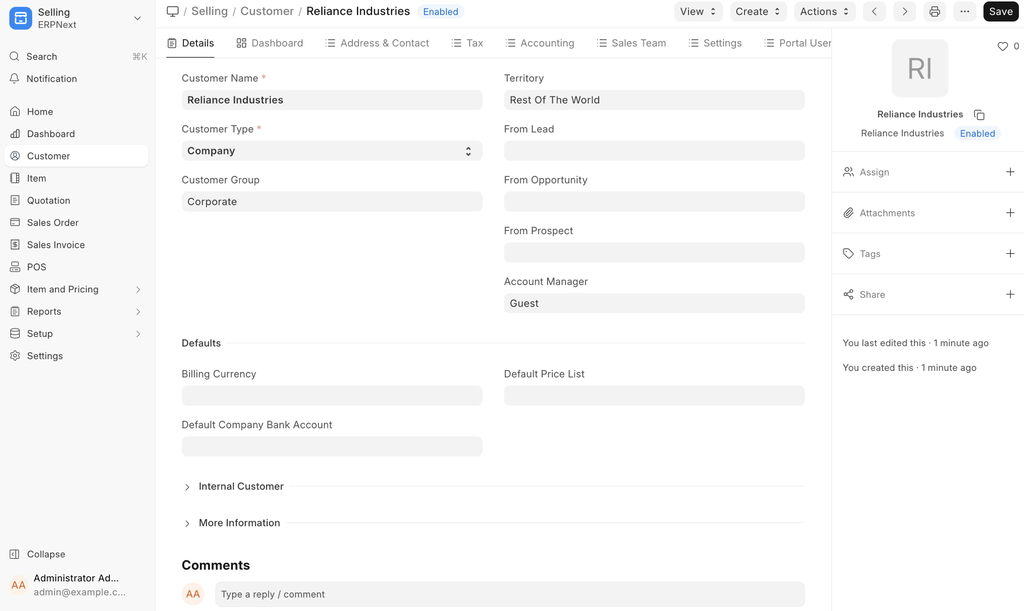Open the Customer Type dropdown
This screenshot has width=1024, height=611.
(x=331, y=151)
